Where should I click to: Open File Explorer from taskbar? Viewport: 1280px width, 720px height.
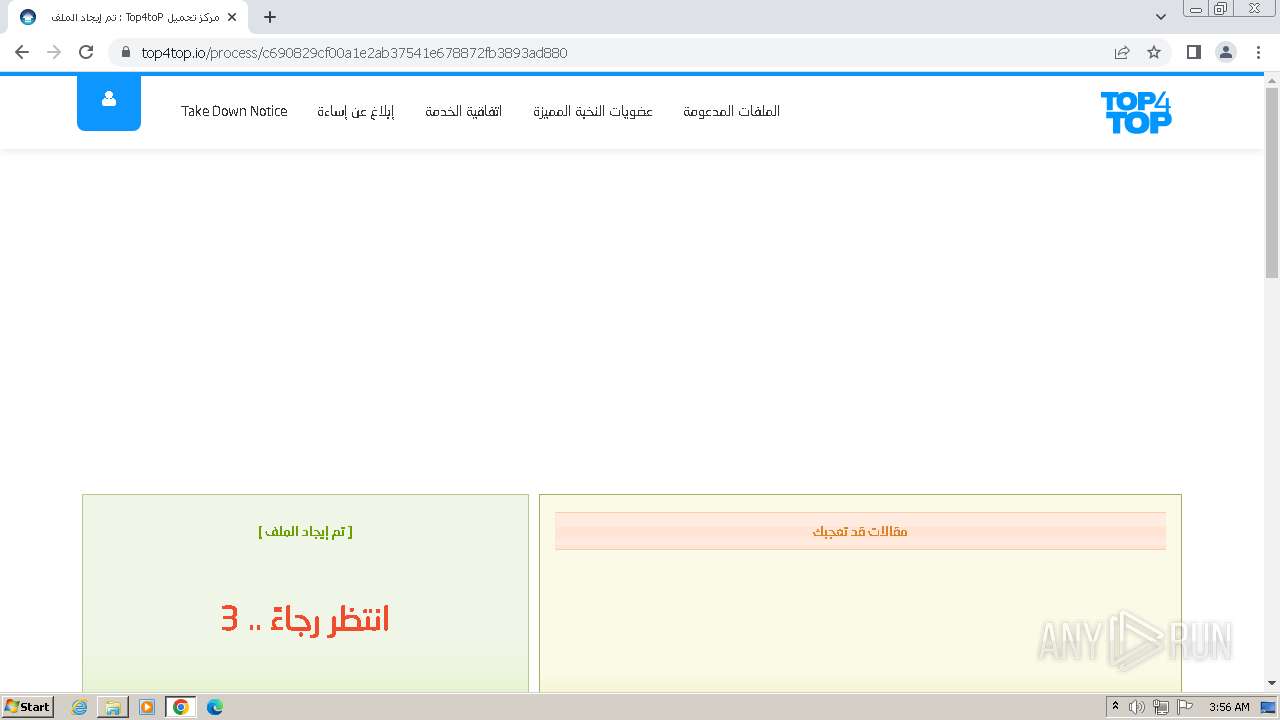point(113,707)
